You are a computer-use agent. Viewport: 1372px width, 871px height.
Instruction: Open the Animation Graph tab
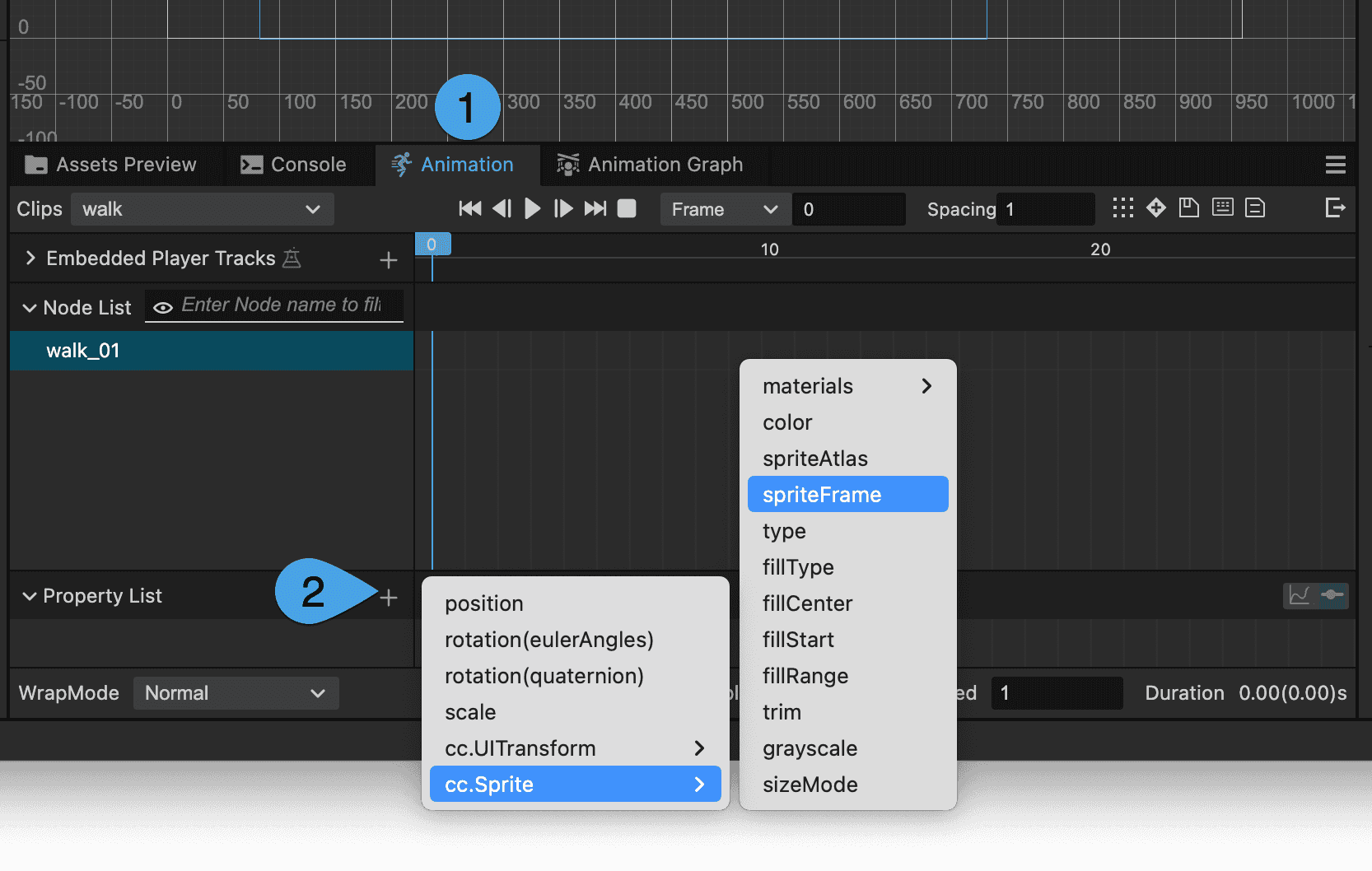(651, 165)
